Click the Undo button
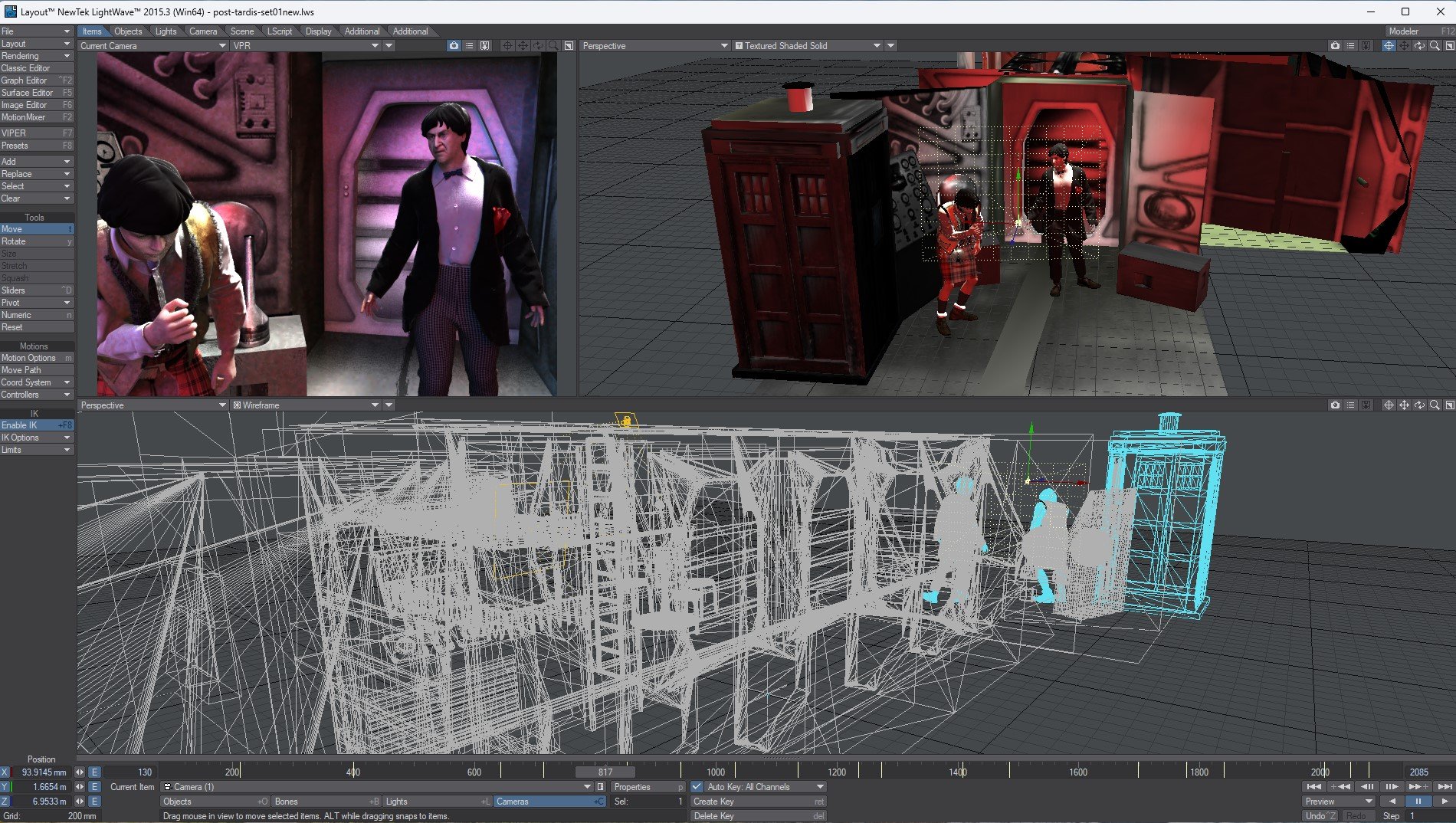 pos(1321,816)
